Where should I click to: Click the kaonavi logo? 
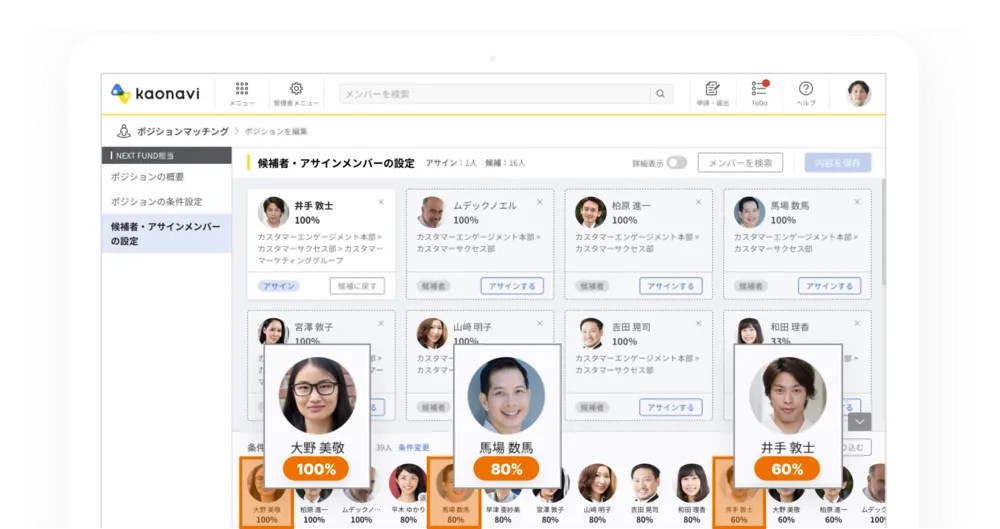click(x=155, y=93)
